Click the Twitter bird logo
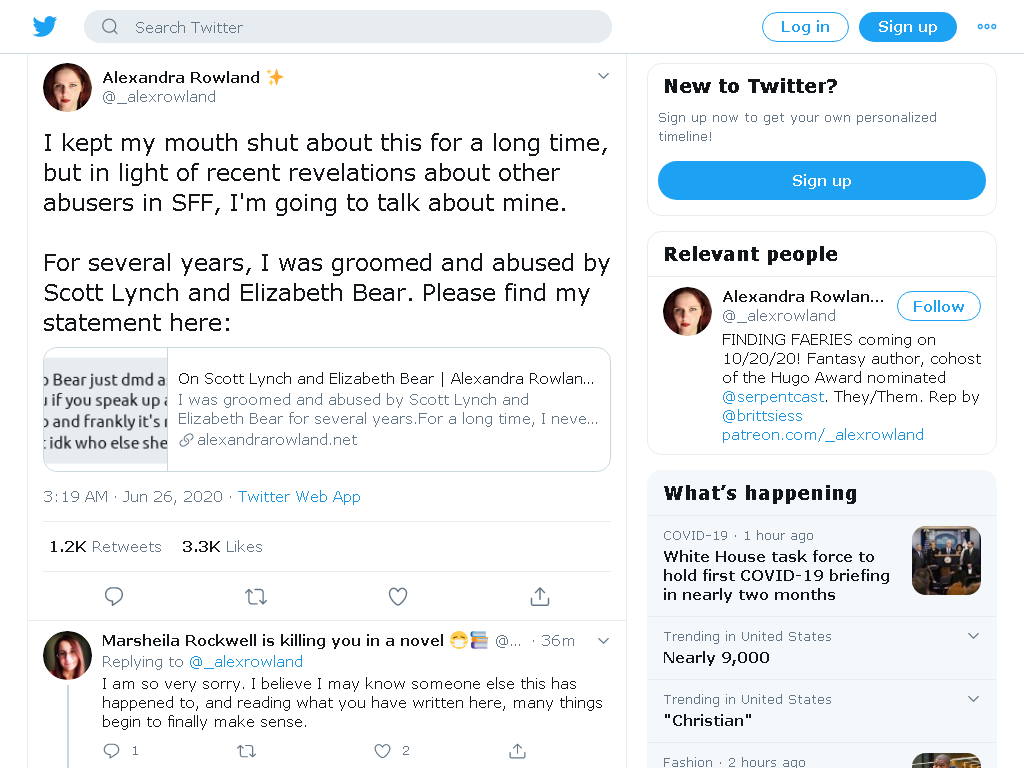 click(x=44, y=27)
